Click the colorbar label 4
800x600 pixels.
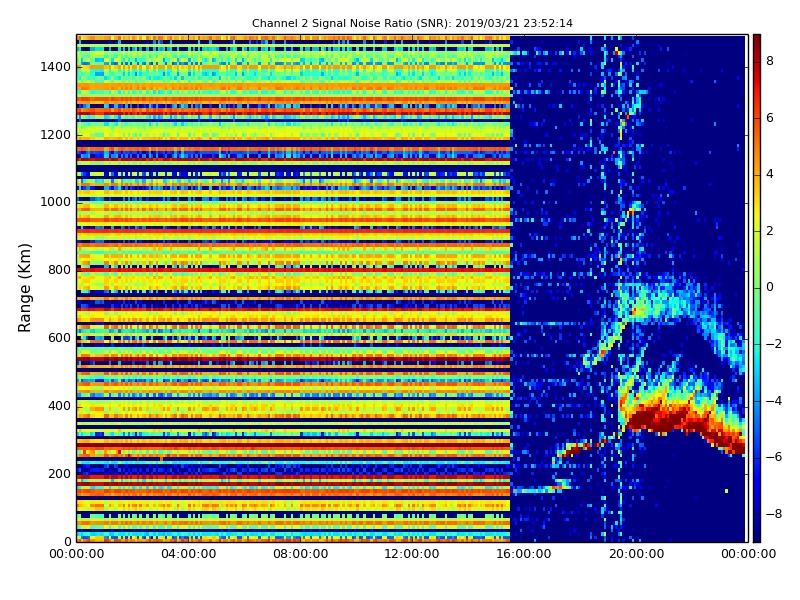pyautogui.click(x=770, y=174)
